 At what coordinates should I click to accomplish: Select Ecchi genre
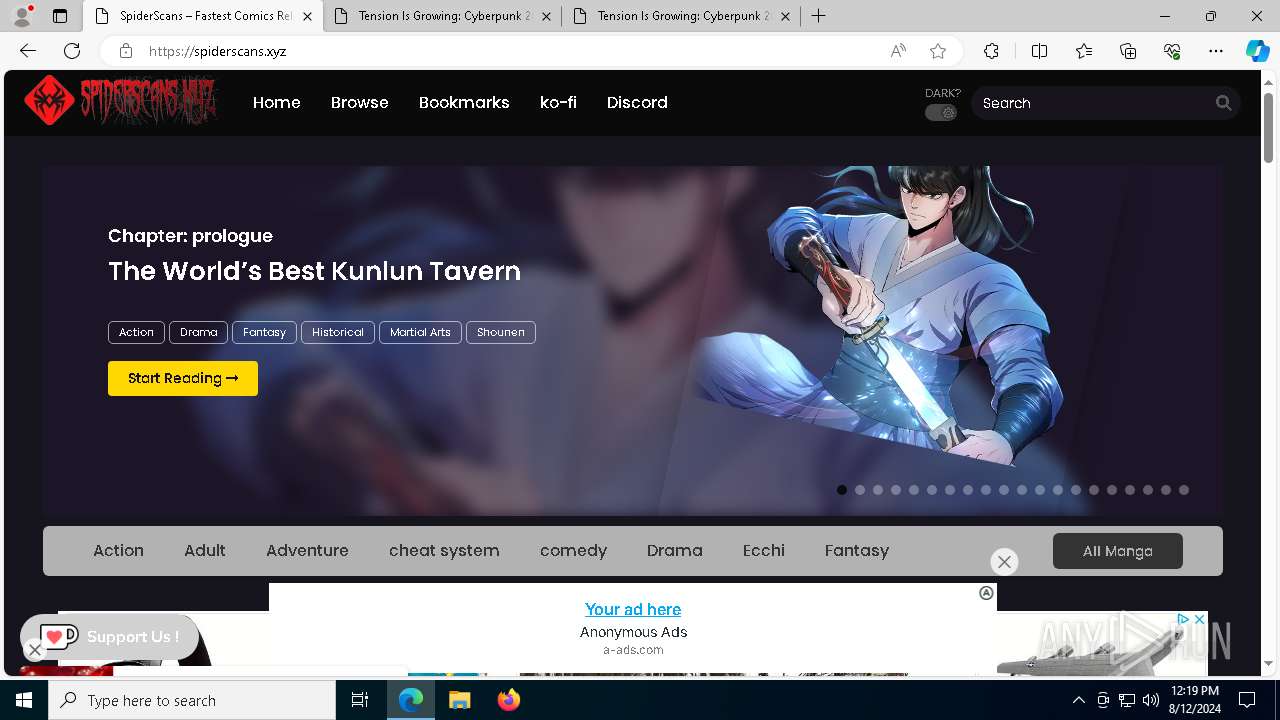(x=764, y=550)
